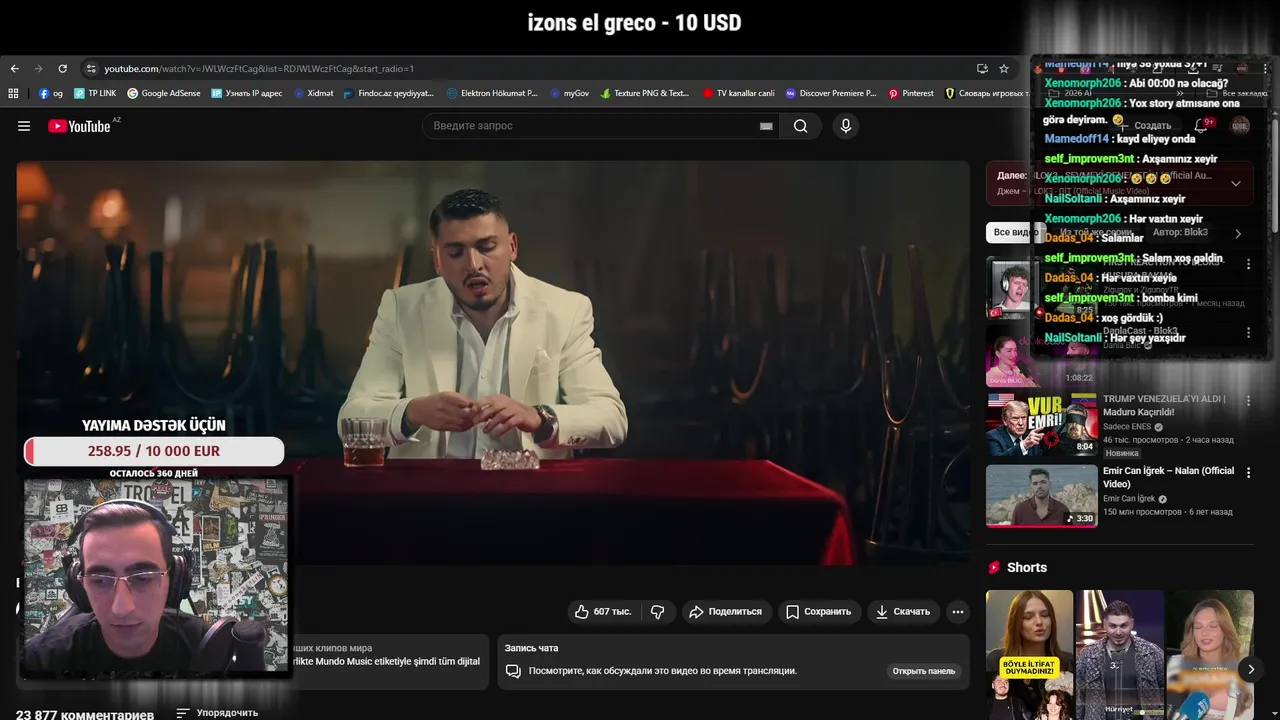
Task: Open options for the Emir Can İğrek video
Action: point(1248,472)
